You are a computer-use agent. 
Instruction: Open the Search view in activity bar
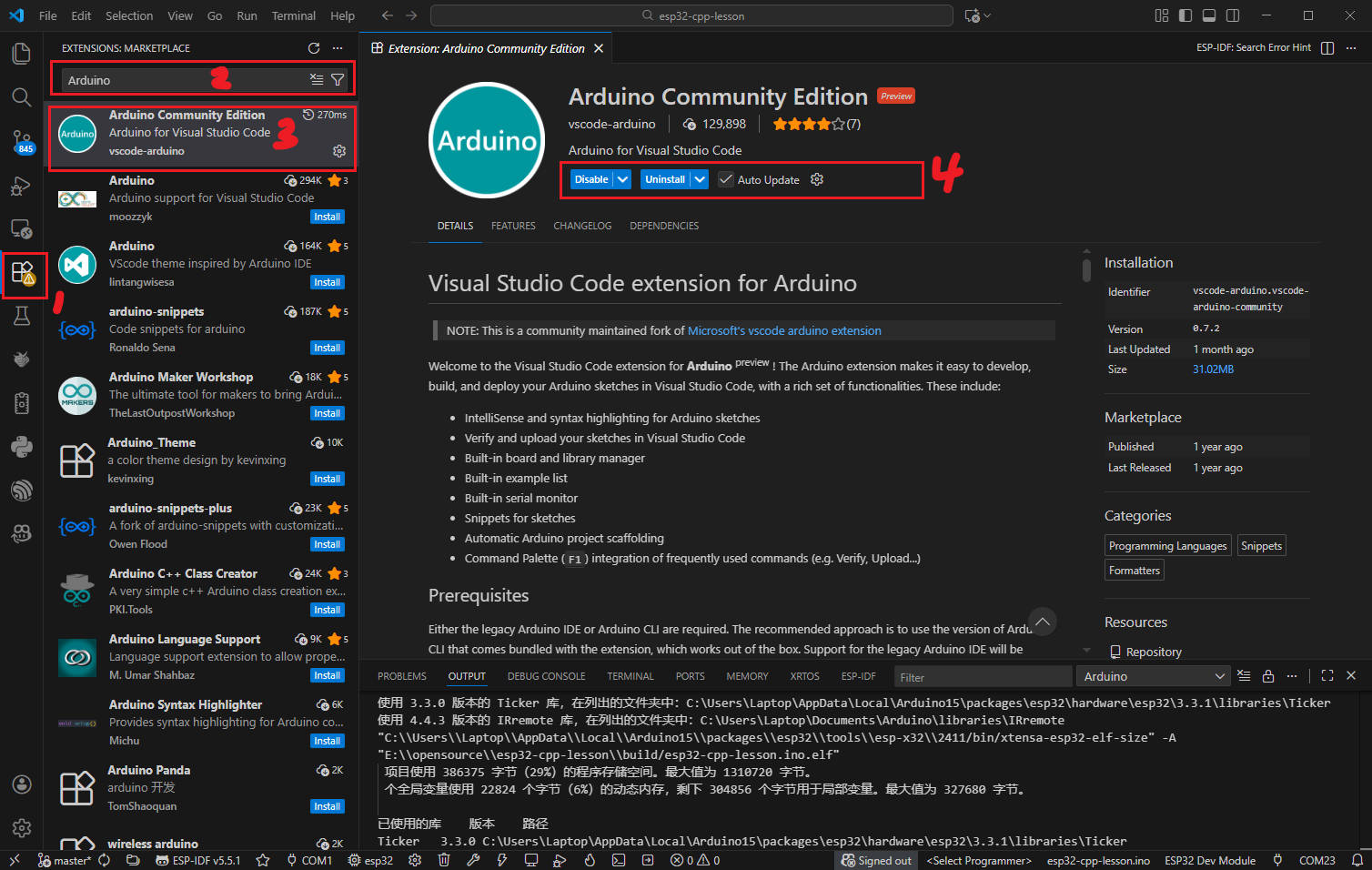coord(22,97)
